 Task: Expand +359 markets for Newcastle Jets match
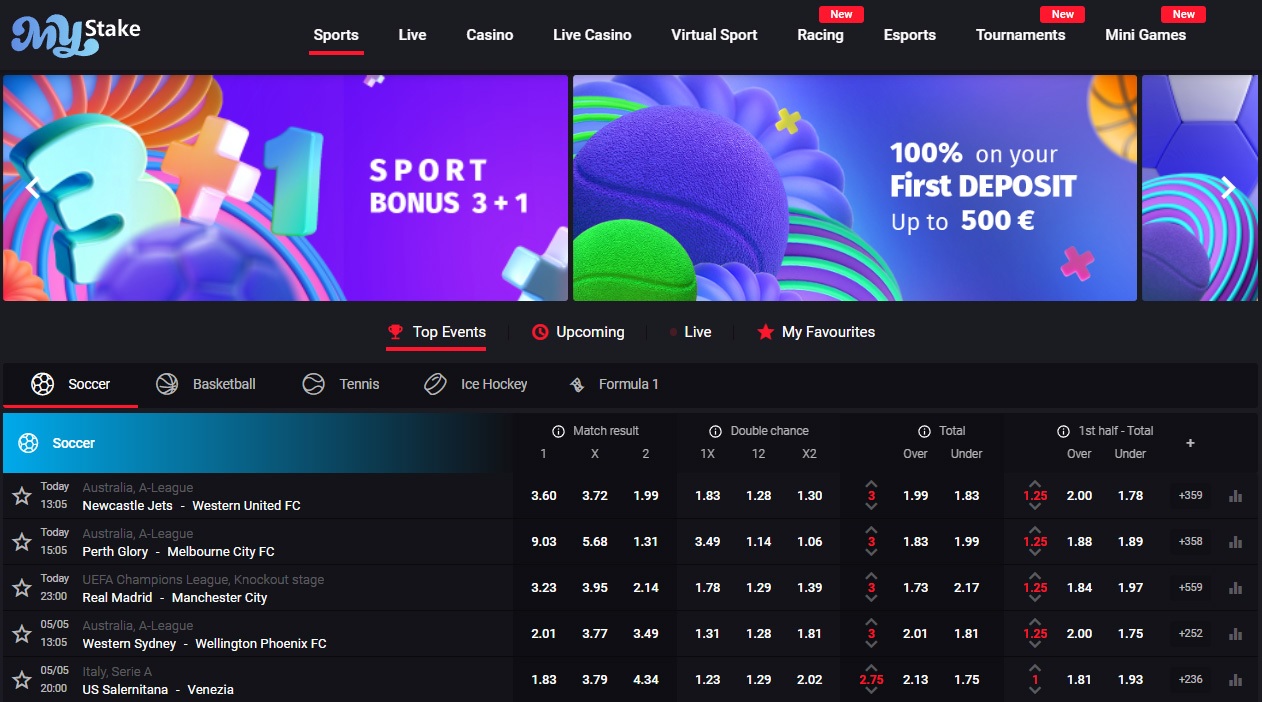pos(1191,496)
